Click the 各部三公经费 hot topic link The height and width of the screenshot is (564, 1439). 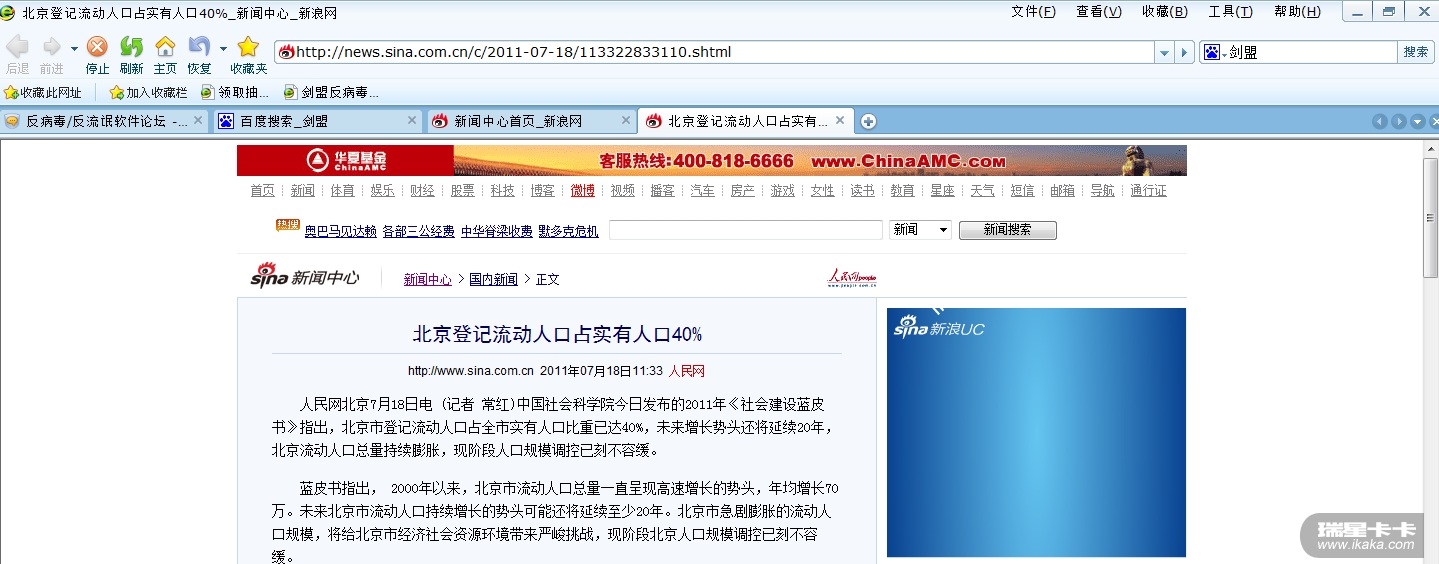click(418, 231)
